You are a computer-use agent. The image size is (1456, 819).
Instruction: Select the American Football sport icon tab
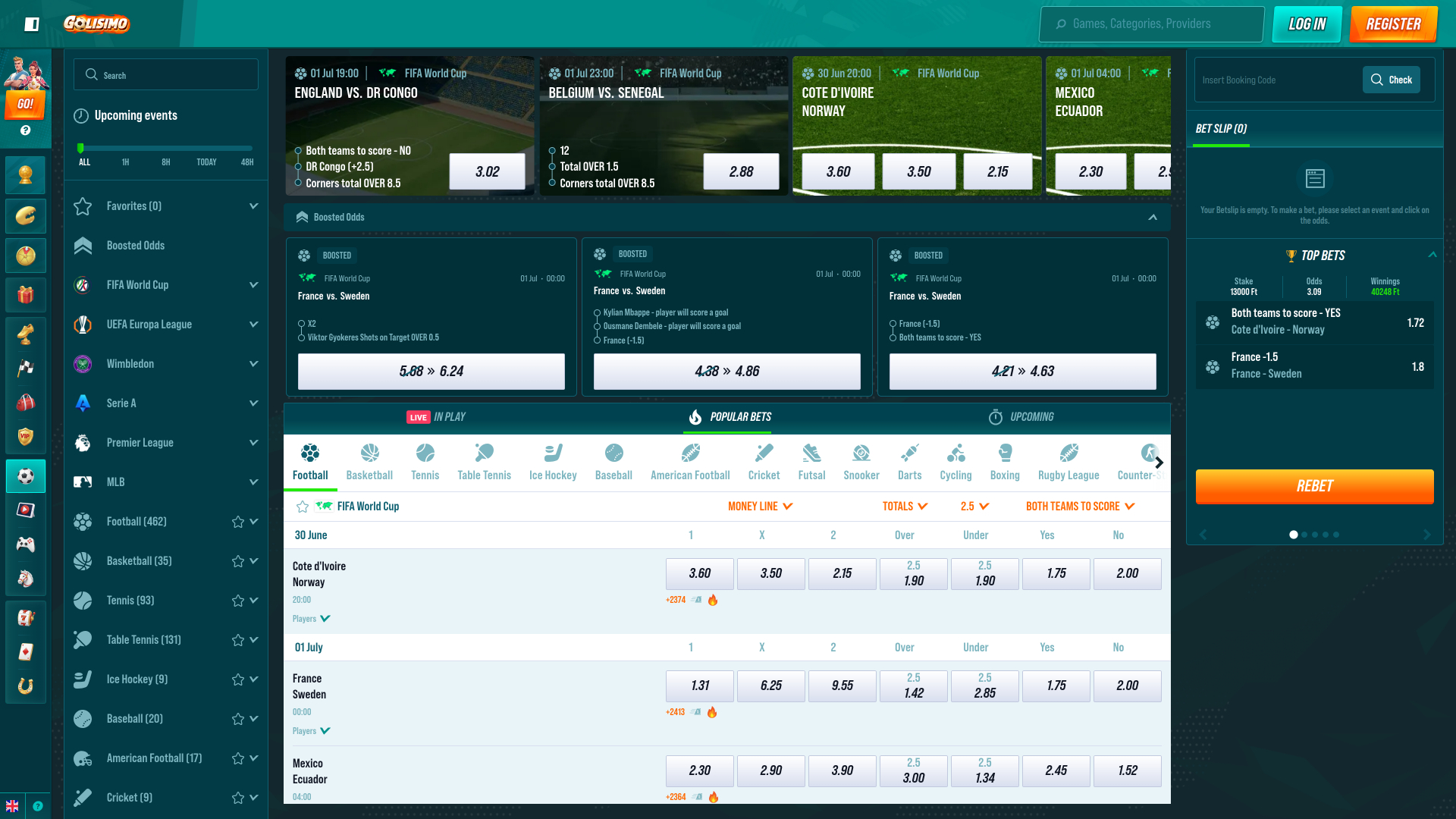[690, 463]
